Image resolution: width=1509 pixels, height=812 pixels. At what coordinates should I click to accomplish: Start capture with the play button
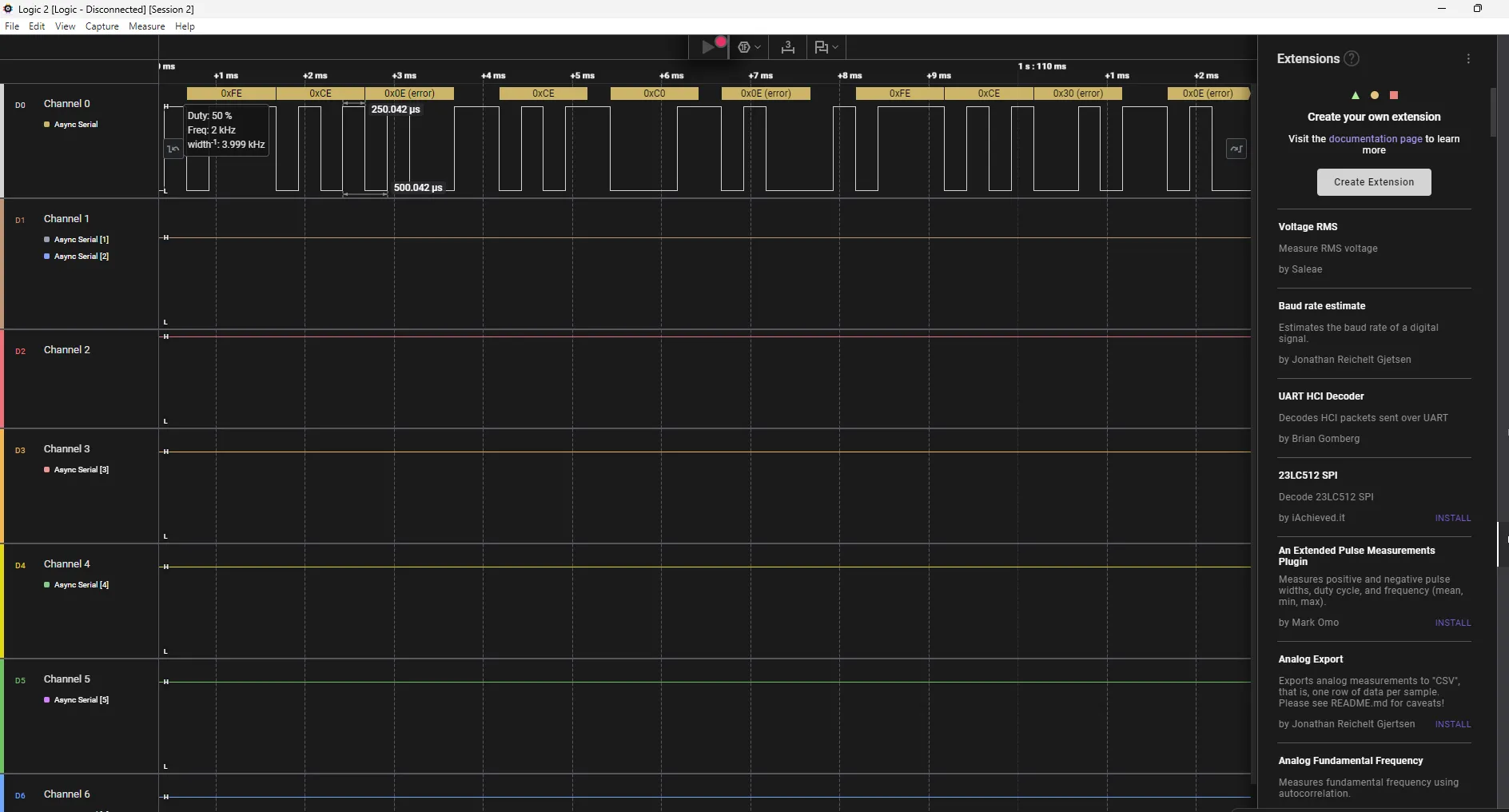click(708, 47)
